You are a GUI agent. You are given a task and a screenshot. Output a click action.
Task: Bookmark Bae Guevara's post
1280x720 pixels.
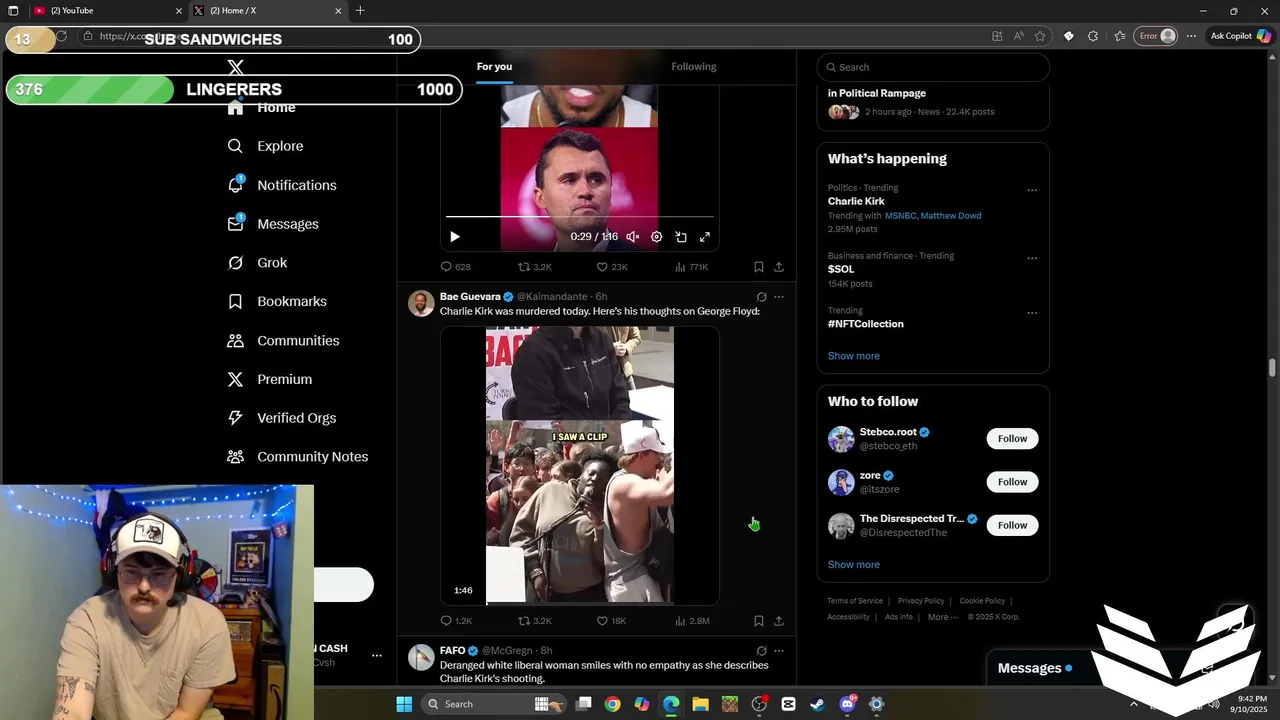point(758,621)
